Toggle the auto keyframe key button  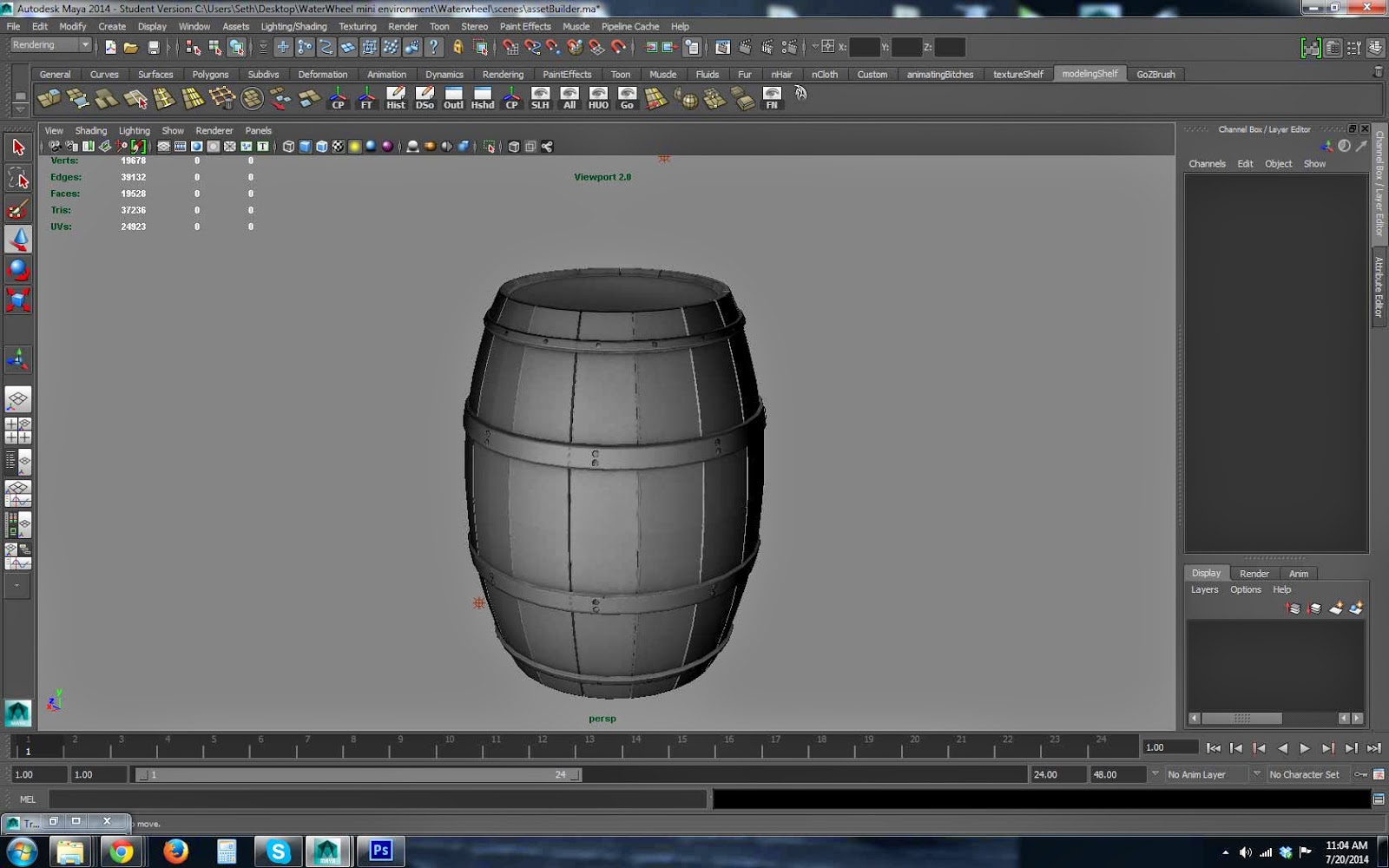point(1360,774)
